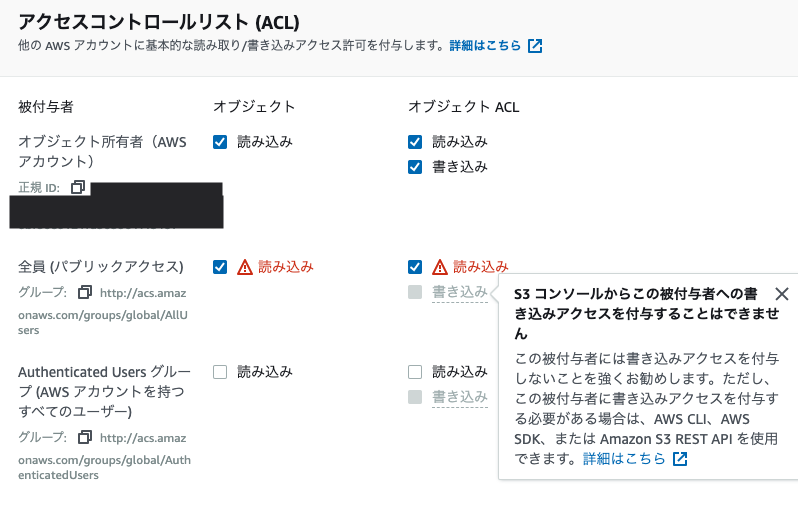Enable Authenticated Users object 読み込み checkbox
The width and height of the screenshot is (798, 522).
(220, 372)
